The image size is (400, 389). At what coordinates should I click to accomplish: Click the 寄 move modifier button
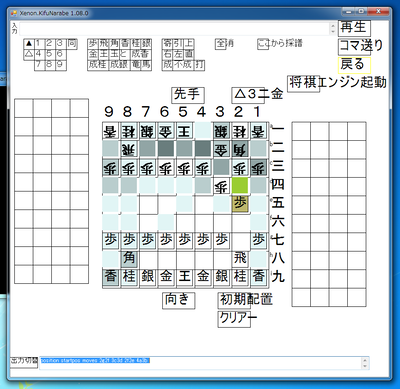pos(167,44)
